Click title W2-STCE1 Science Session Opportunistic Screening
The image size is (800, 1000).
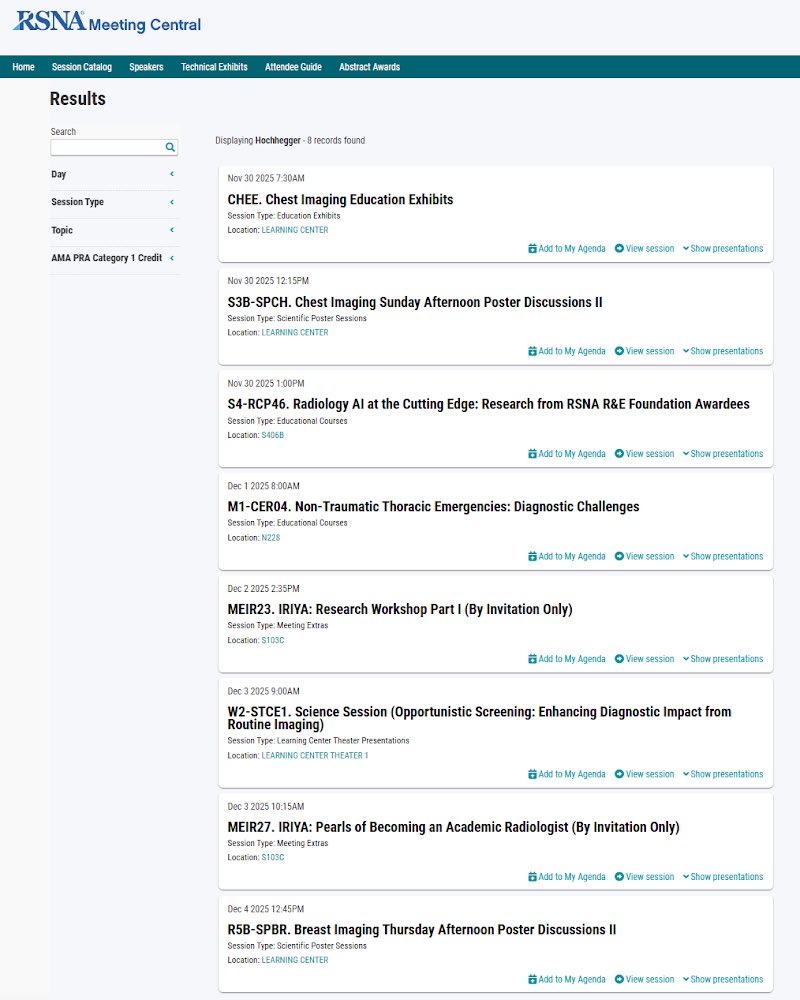pyautogui.click(x=480, y=718)
